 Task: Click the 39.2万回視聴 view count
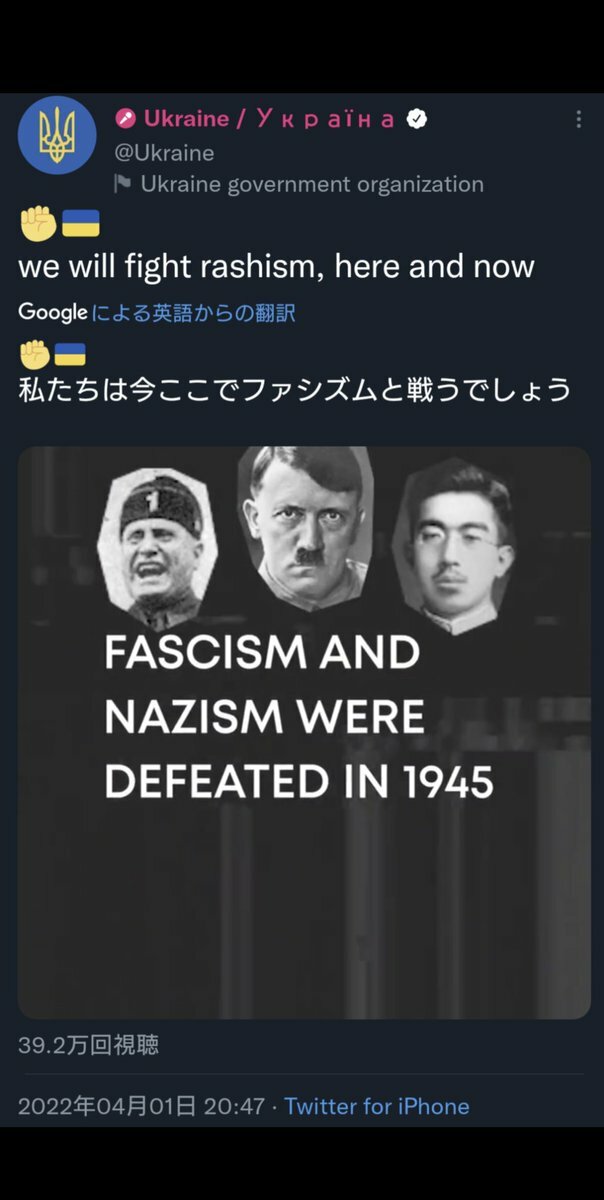[88, 1046]
